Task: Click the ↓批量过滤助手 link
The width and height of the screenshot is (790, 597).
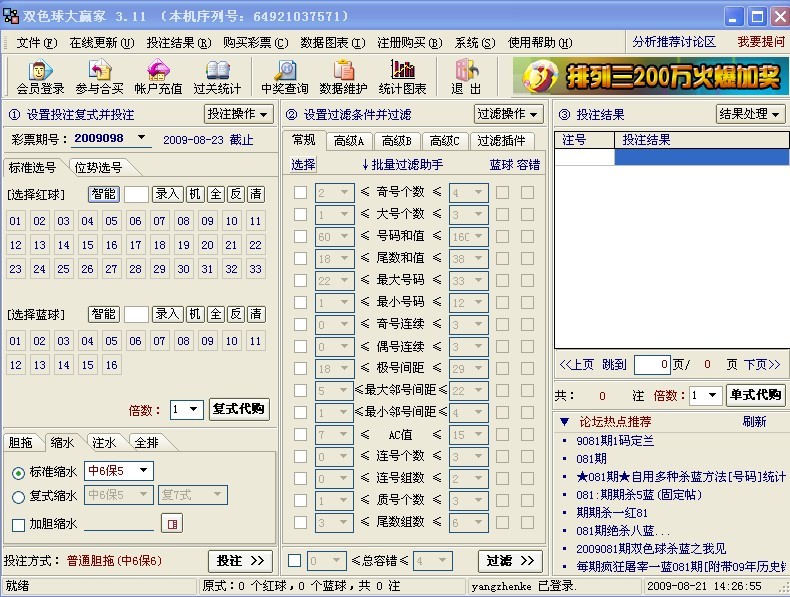Action: (402, 164)
